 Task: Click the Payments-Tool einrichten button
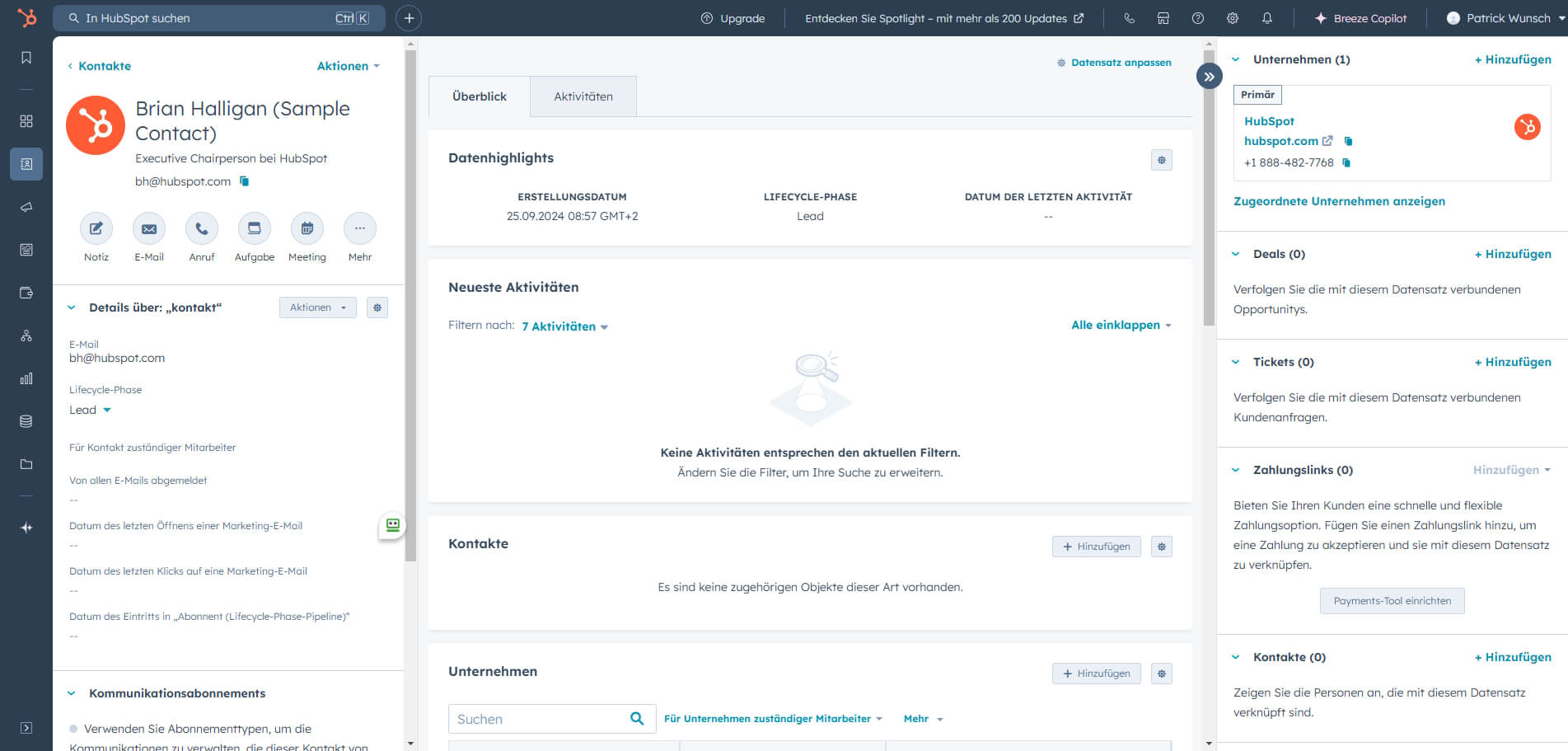coord(1392,601)
